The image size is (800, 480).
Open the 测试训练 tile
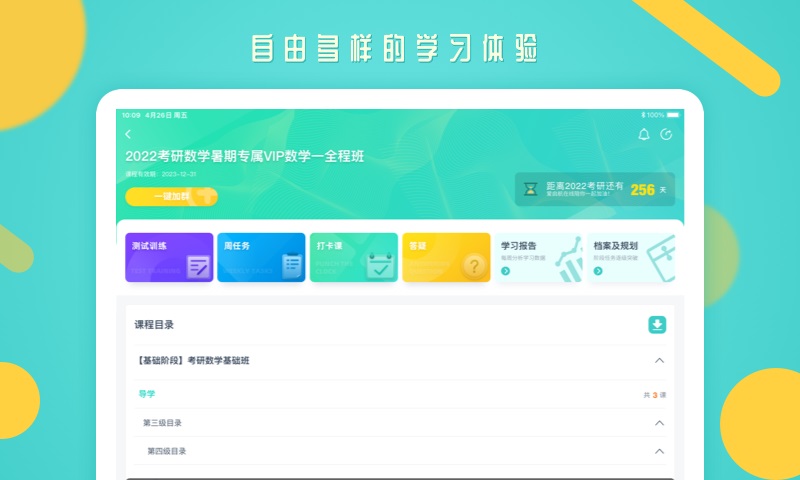(x=169, y=258)
